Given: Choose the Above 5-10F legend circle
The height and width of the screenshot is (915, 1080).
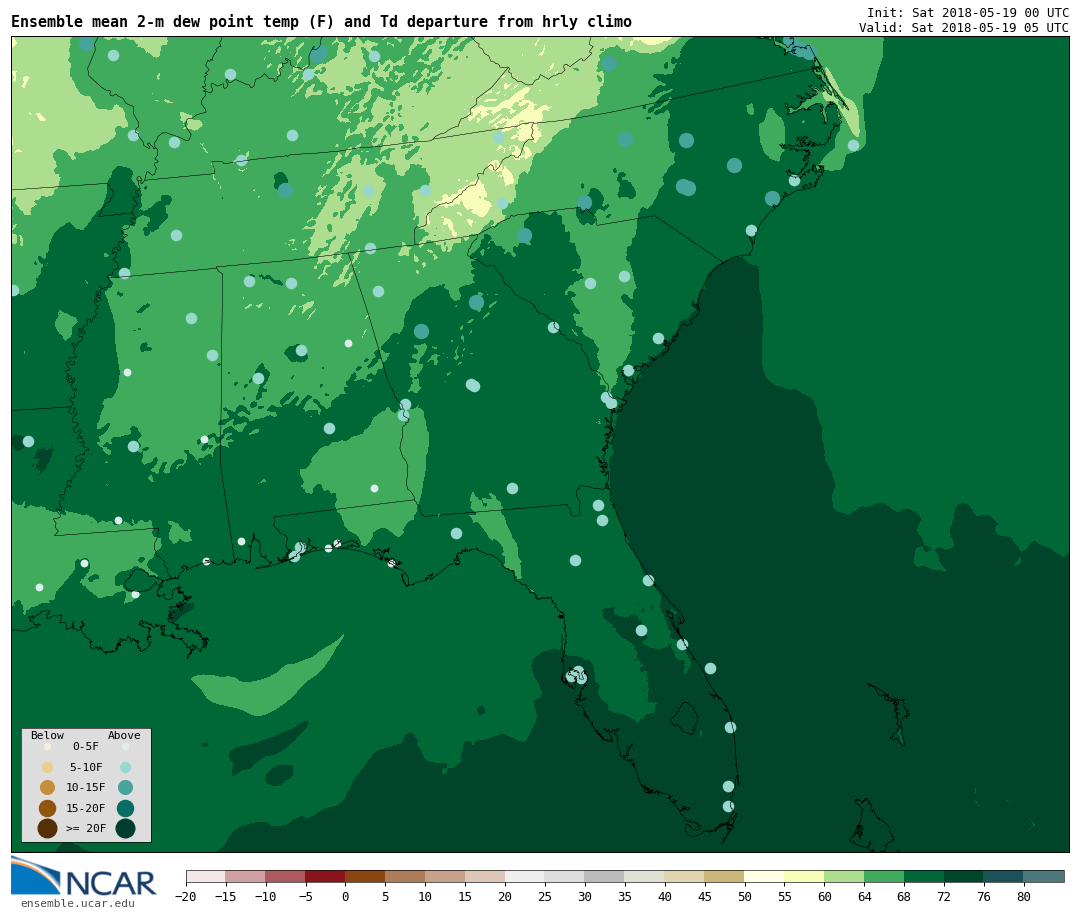Looking at the screenshot, I should pos(125,767).
